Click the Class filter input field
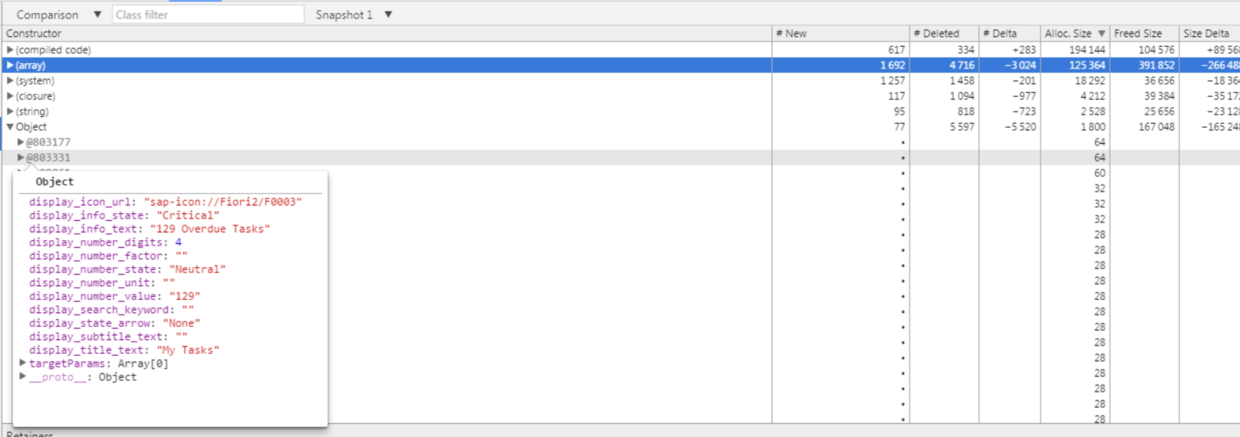1240x437 pixels. [207, 15]
